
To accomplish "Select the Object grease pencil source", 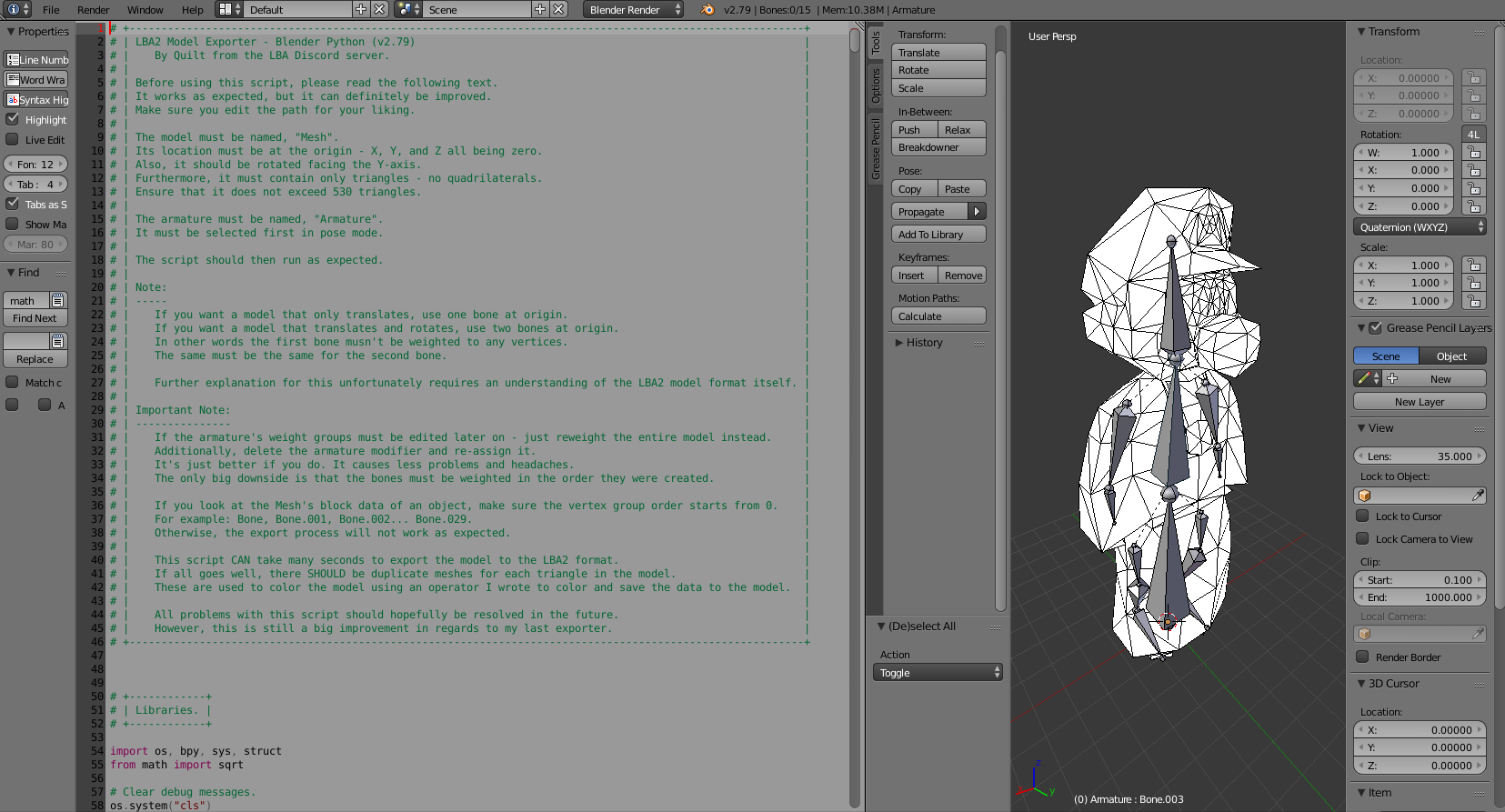I will pyautogui.click(x=1452, y=356).
